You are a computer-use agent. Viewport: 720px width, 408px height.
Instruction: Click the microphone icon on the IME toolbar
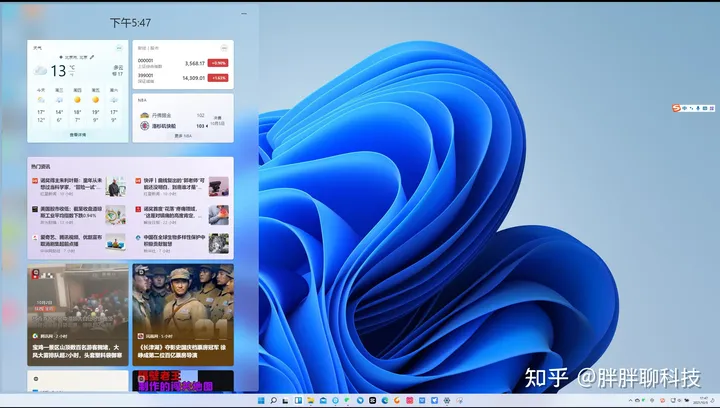click(698, 108)
